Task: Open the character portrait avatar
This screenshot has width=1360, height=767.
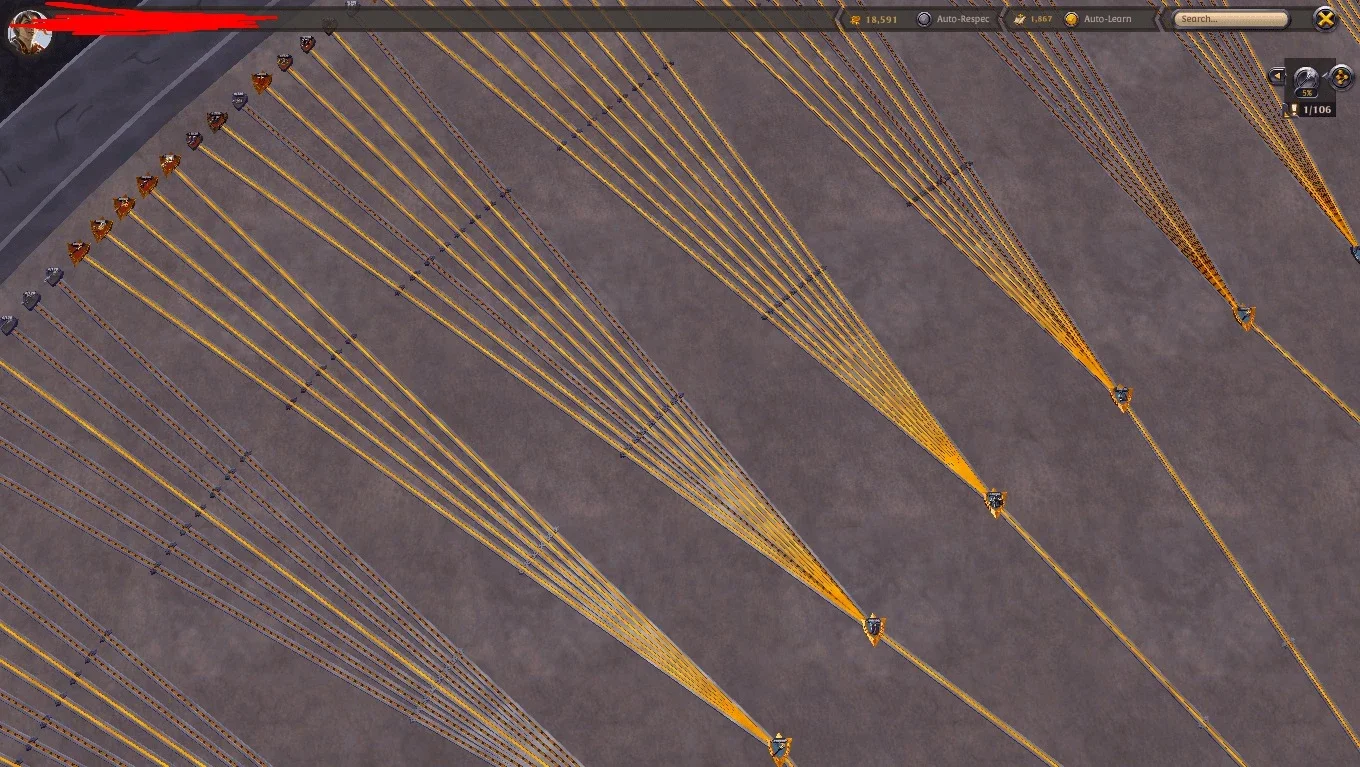Action: point(28,32)
